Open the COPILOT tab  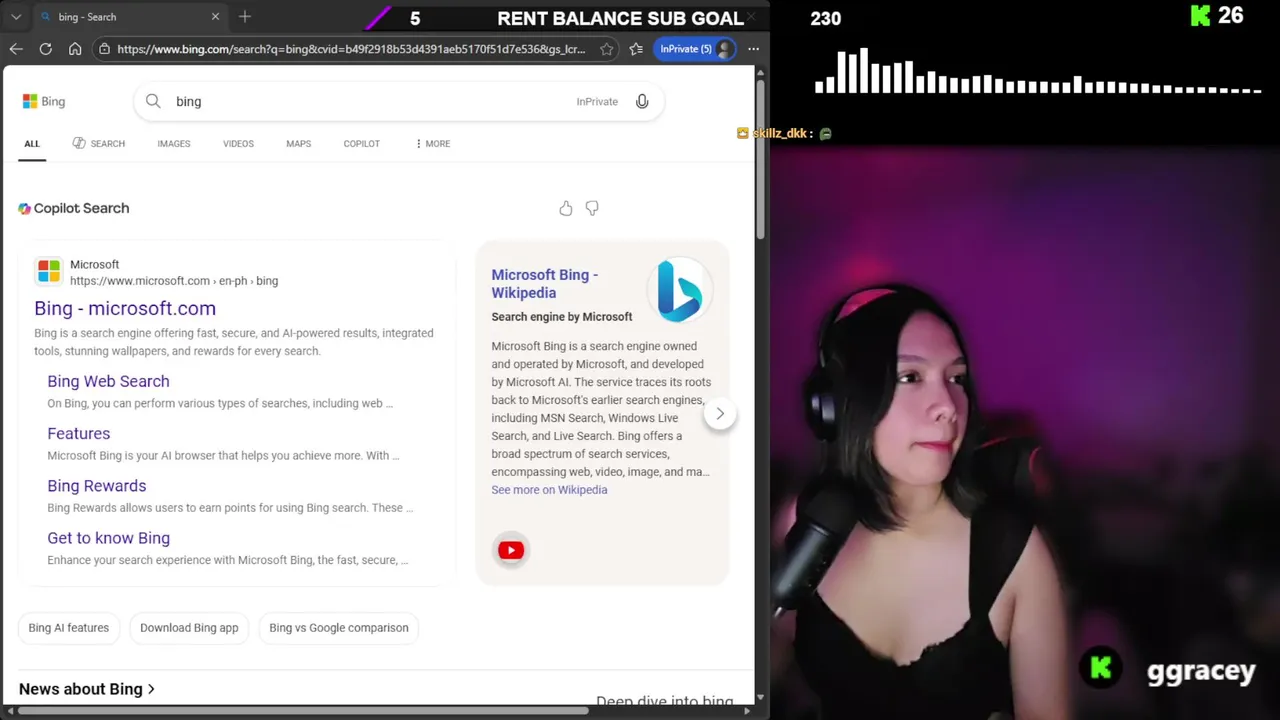[x=361, y=143]
